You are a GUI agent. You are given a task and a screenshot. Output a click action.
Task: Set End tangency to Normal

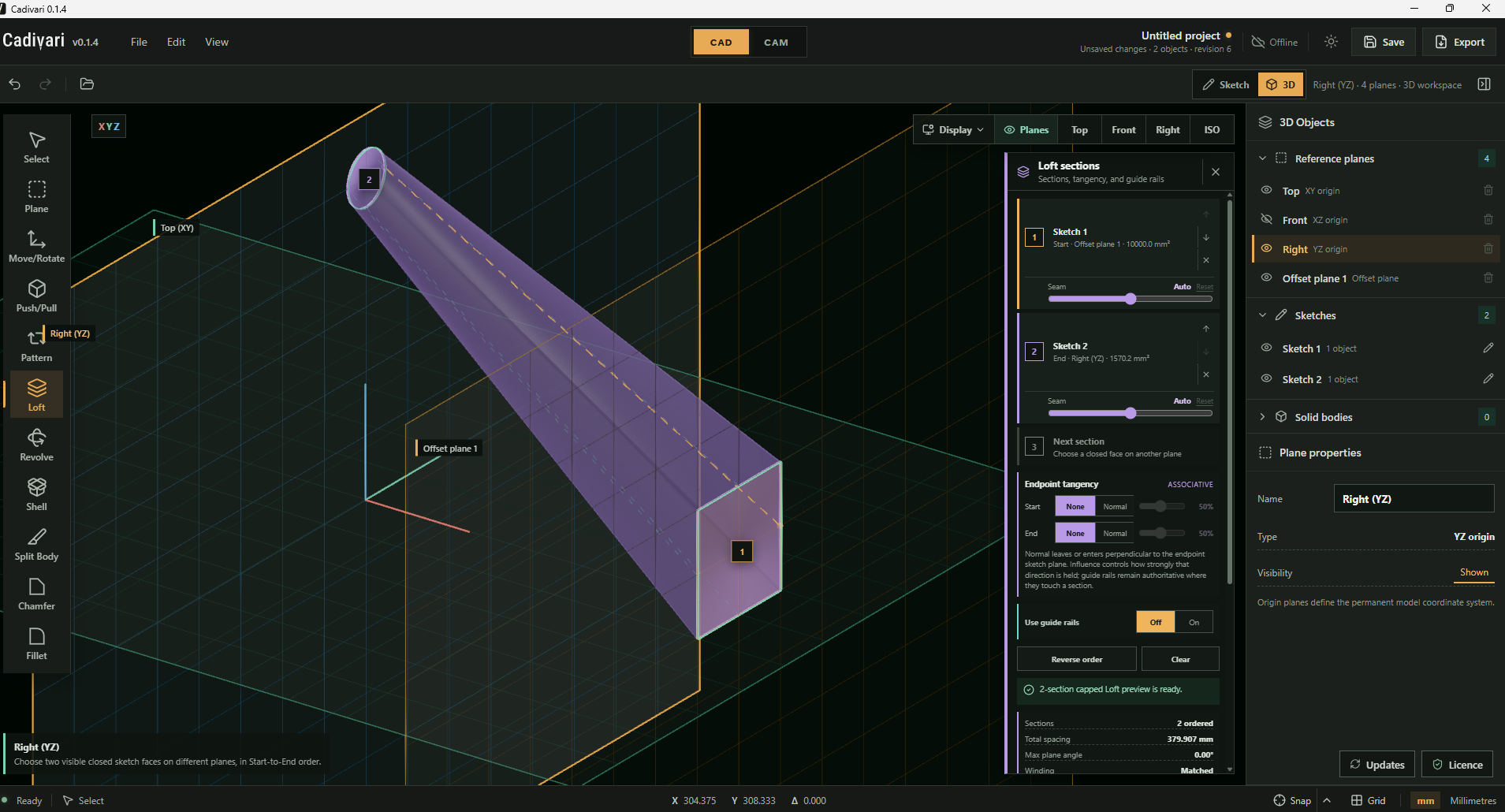[x=1115, y=533]
